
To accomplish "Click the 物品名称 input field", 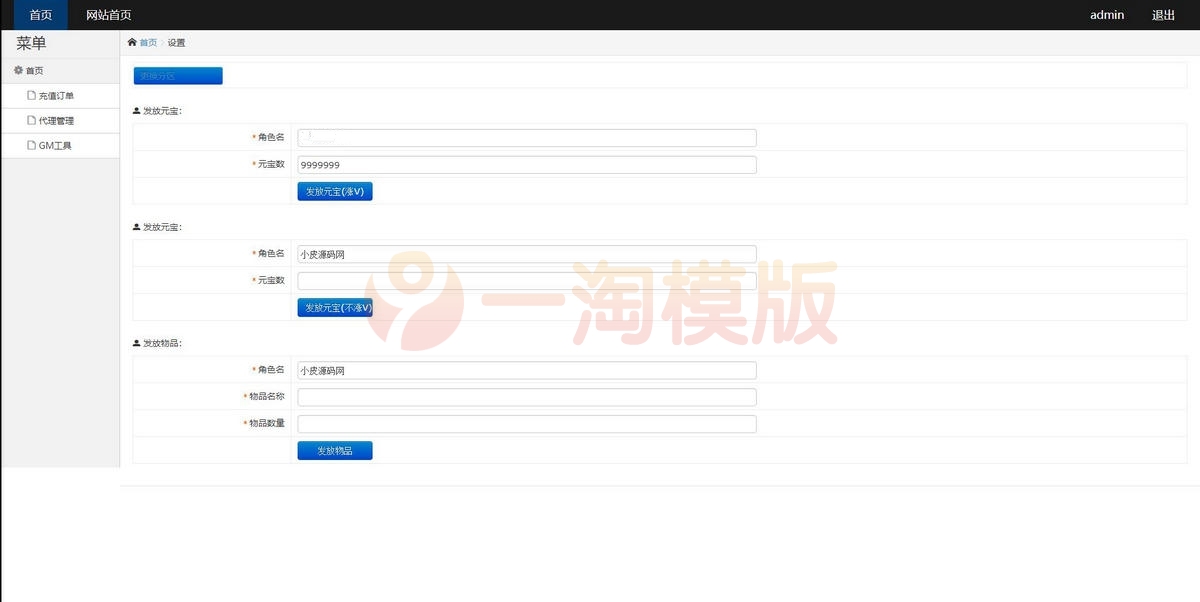I will 525,396.
